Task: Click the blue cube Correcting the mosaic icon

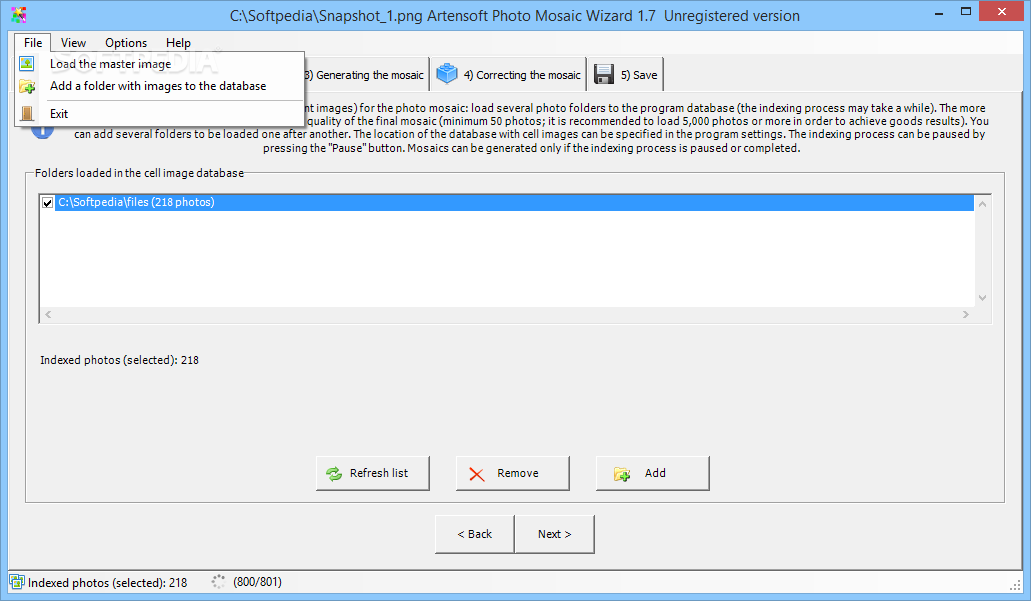Action: click(447, 74)
